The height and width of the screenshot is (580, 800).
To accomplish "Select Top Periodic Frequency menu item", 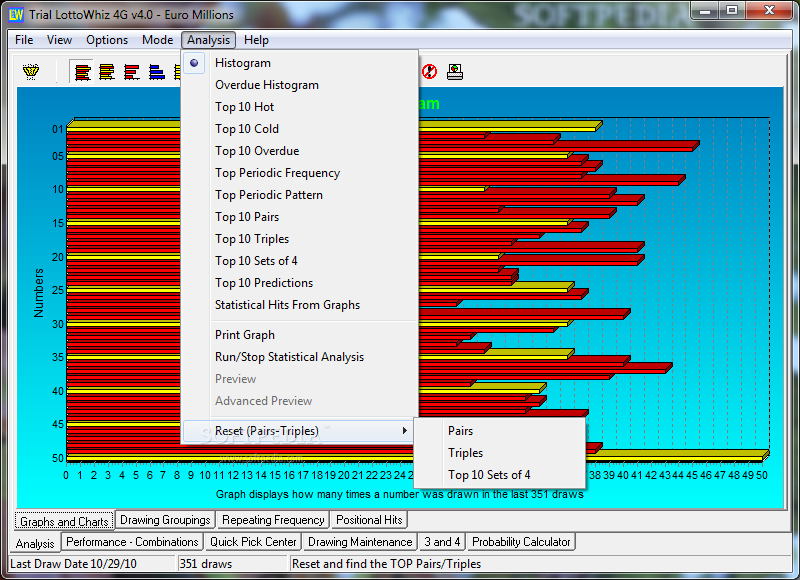I will [x=299, y=173].
